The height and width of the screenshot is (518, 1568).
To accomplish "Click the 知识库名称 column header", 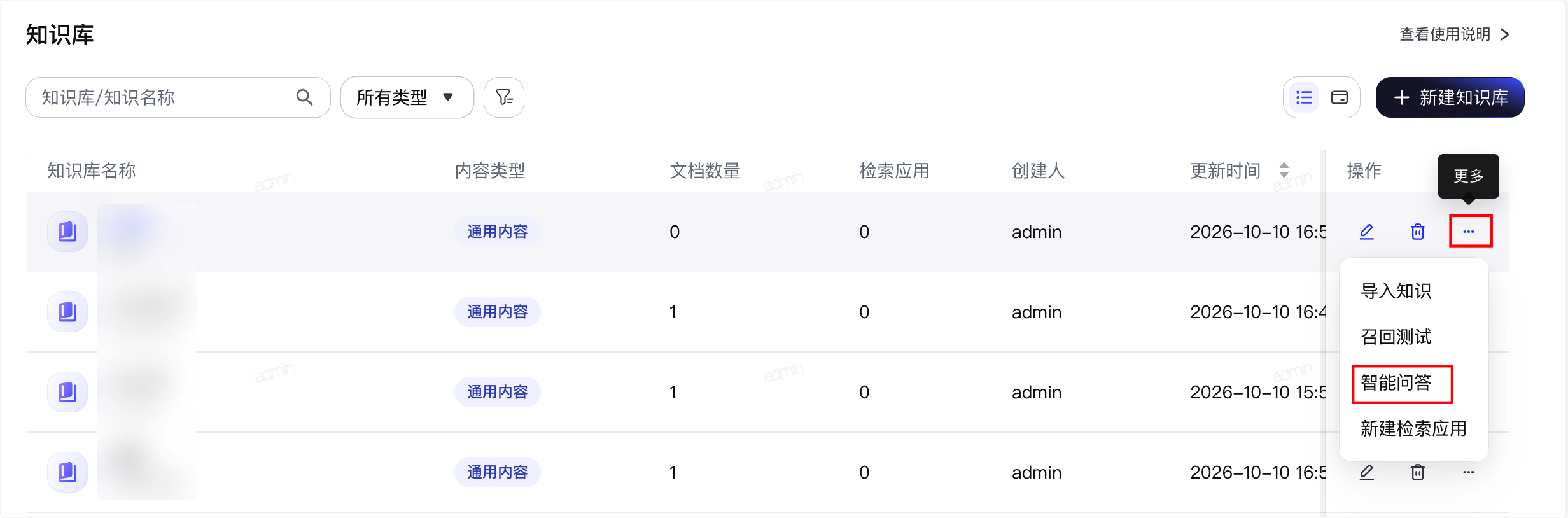I will [x=92, y=171].
